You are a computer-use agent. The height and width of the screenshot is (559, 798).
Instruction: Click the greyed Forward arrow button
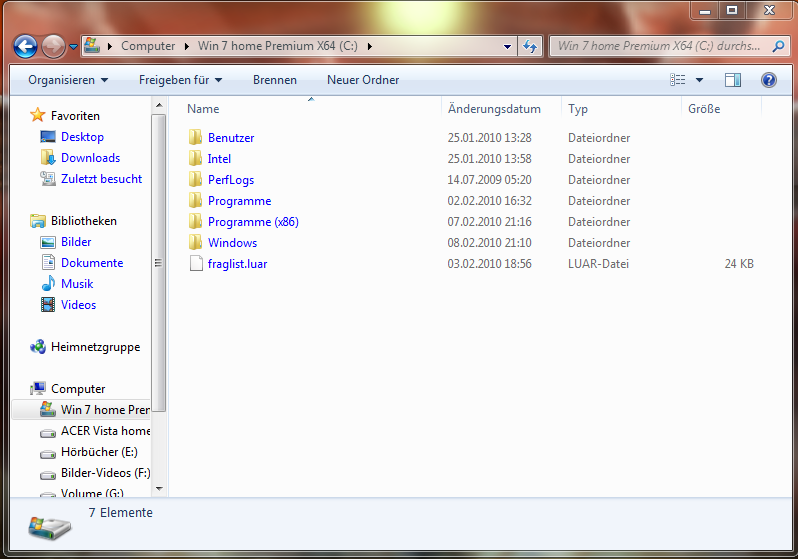(53, 46)
